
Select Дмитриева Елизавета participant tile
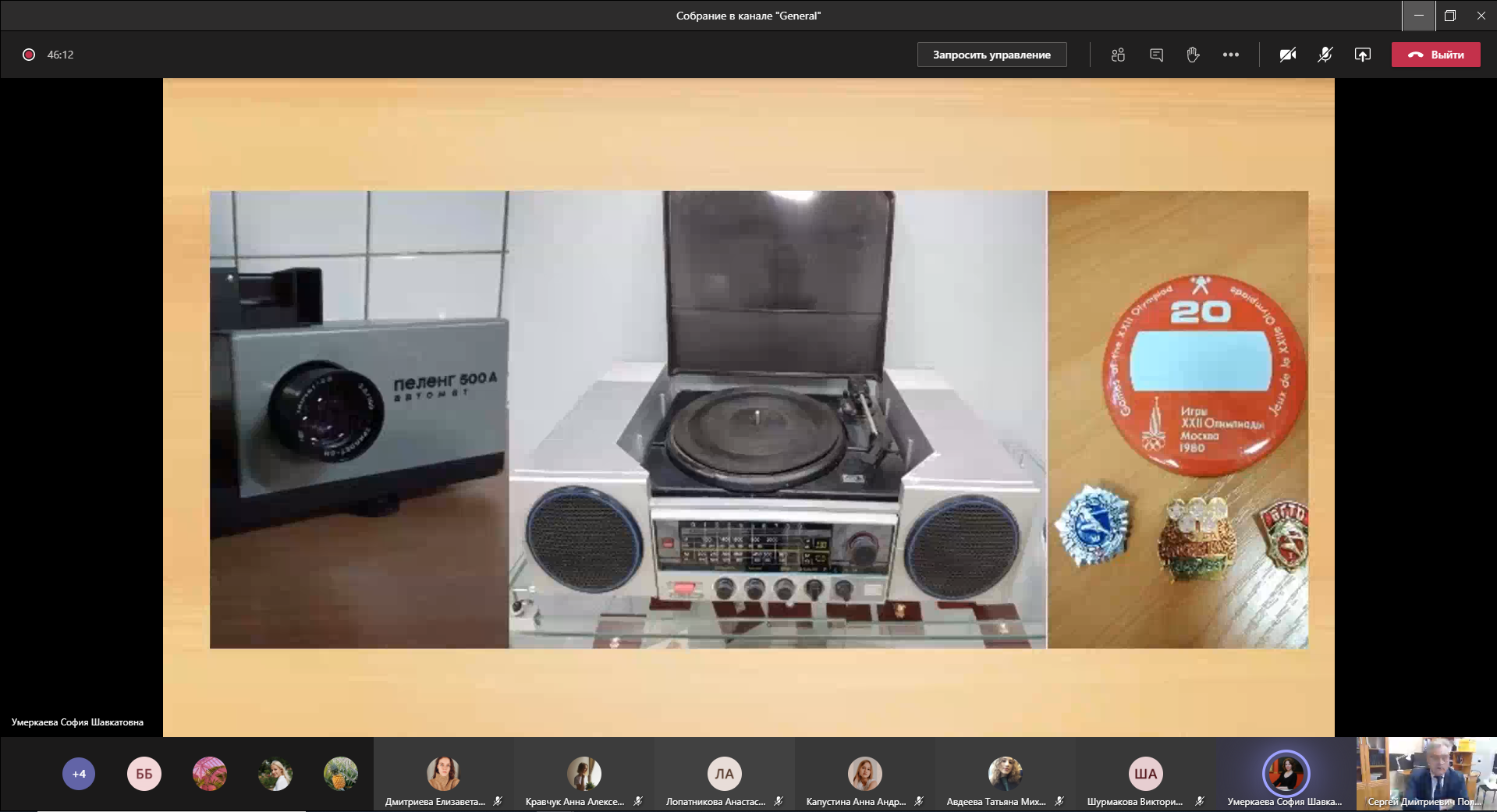tap(443, 775)
